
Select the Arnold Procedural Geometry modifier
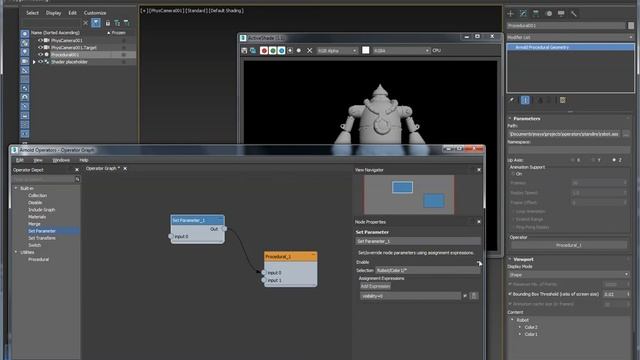(x=570, y=47)
